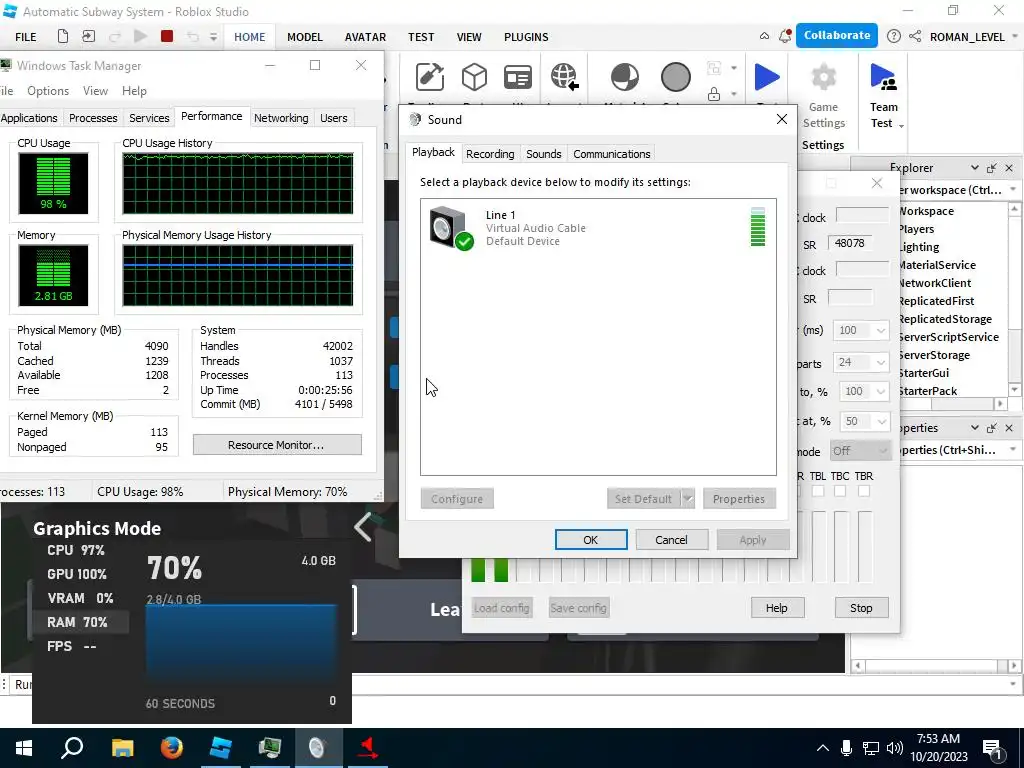The image size is (1024, 768).
Task: Click the volume speaker tray icon
Action: (894, 748)
